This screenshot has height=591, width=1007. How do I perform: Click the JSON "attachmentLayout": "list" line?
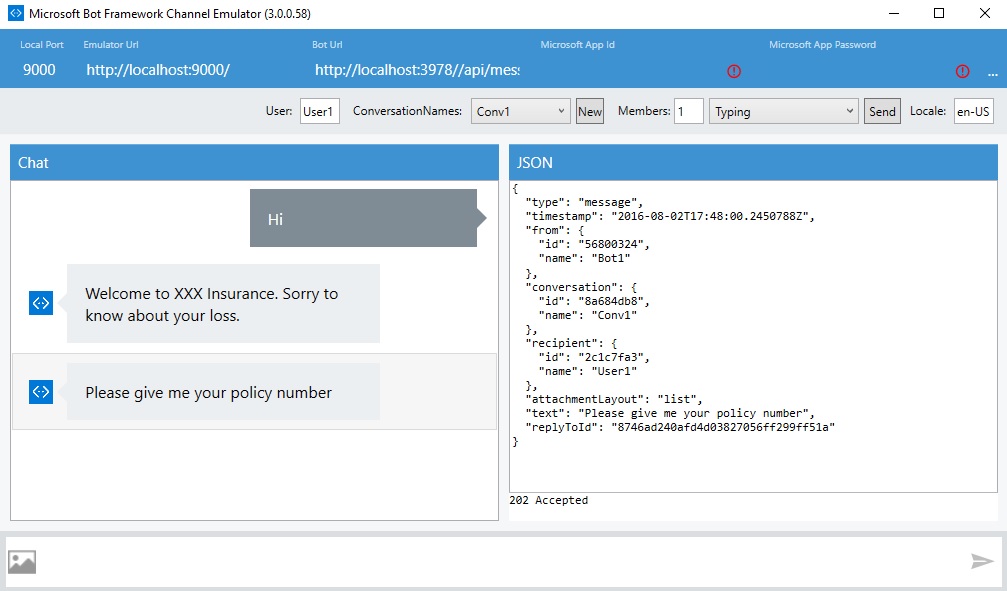(614, 399)
